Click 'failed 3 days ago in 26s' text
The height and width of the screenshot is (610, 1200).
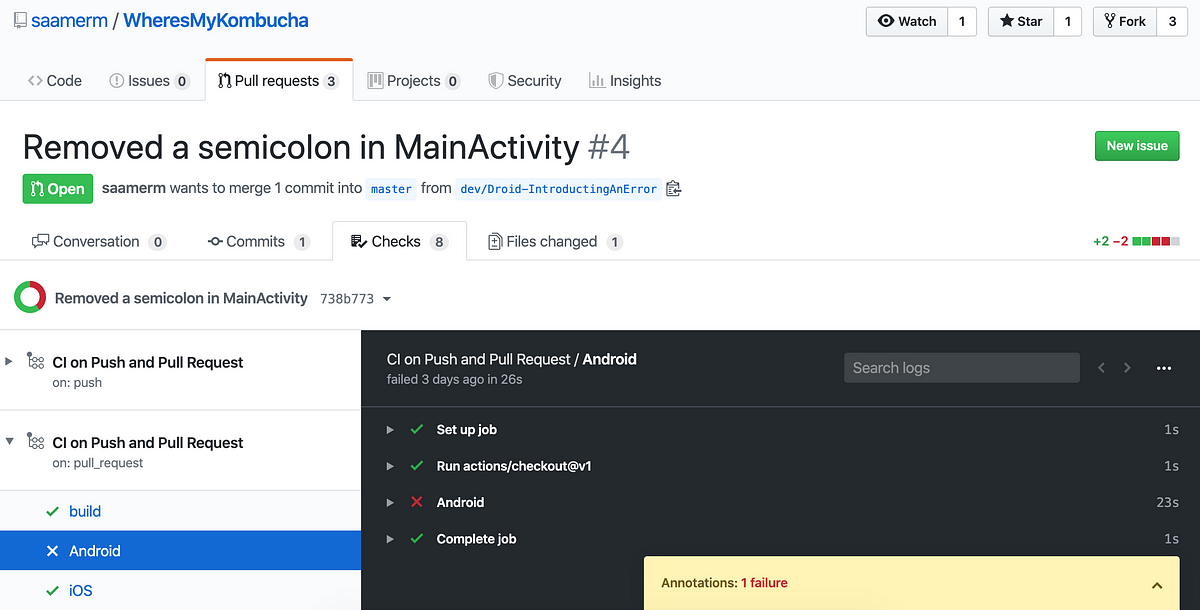(x=455, y=380)
